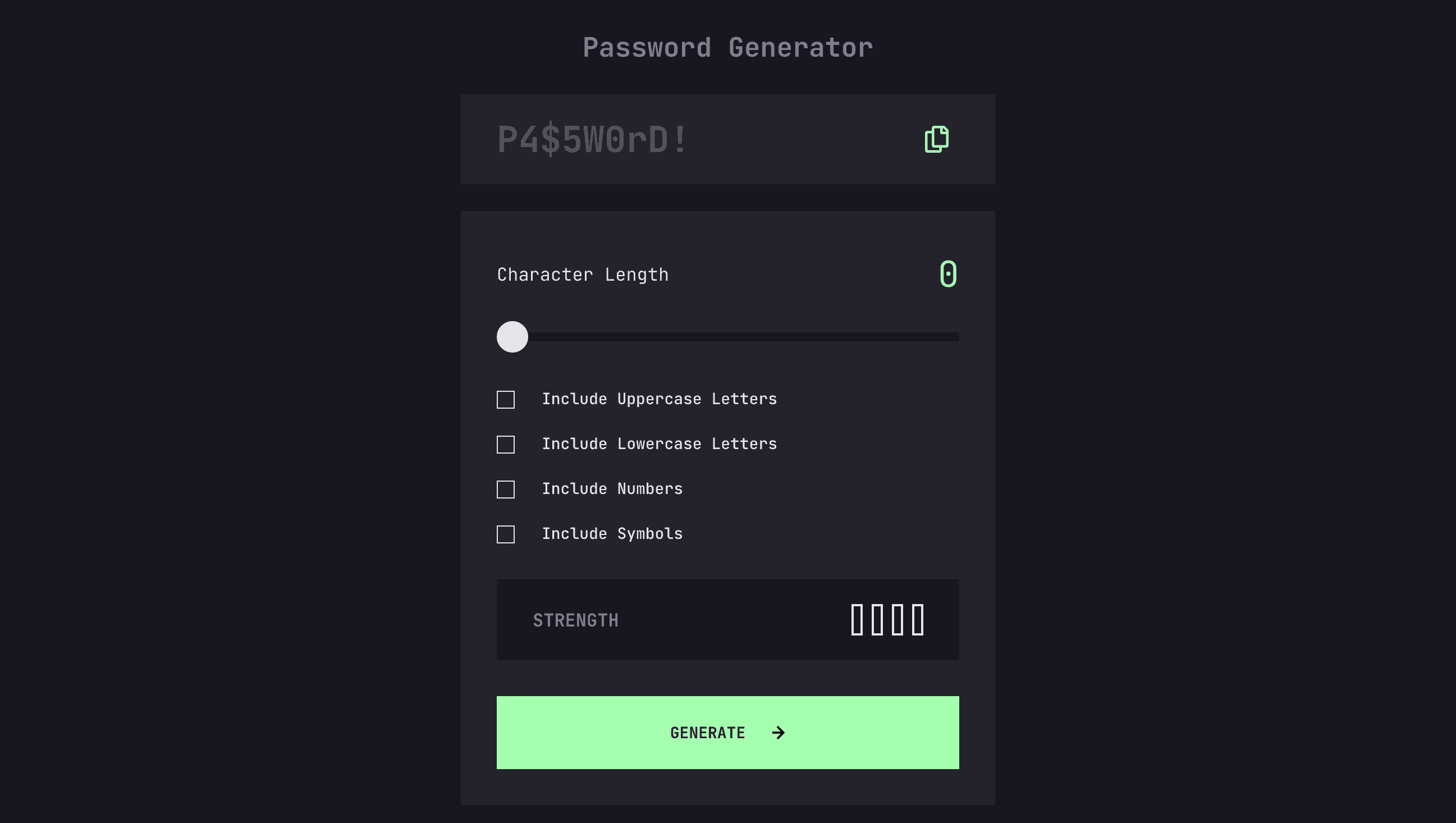This screenshot has width=1456, height=823.
Task: Click the Password Generator title
Action: click(x=728, y=47)
